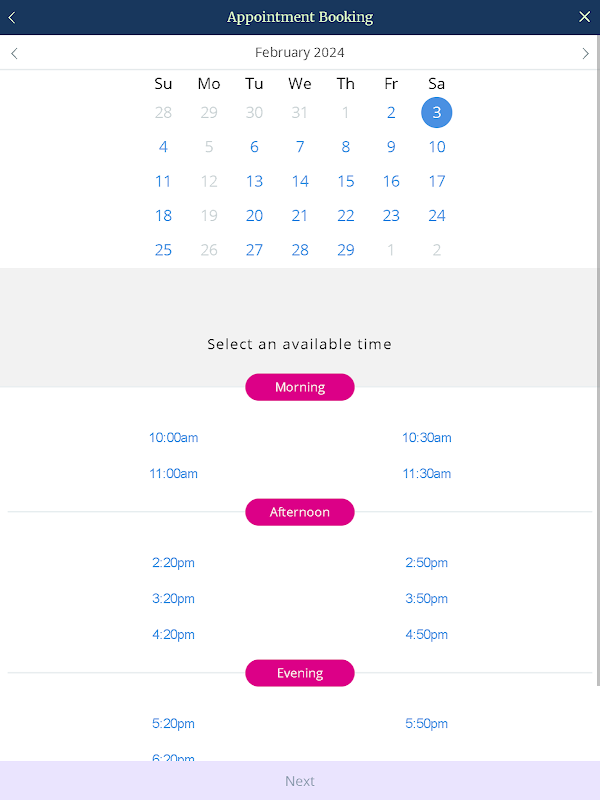This screenshot has height=800, width=600.
Task: Select February 3 on the calendar
Action: (x=436, y=113)
